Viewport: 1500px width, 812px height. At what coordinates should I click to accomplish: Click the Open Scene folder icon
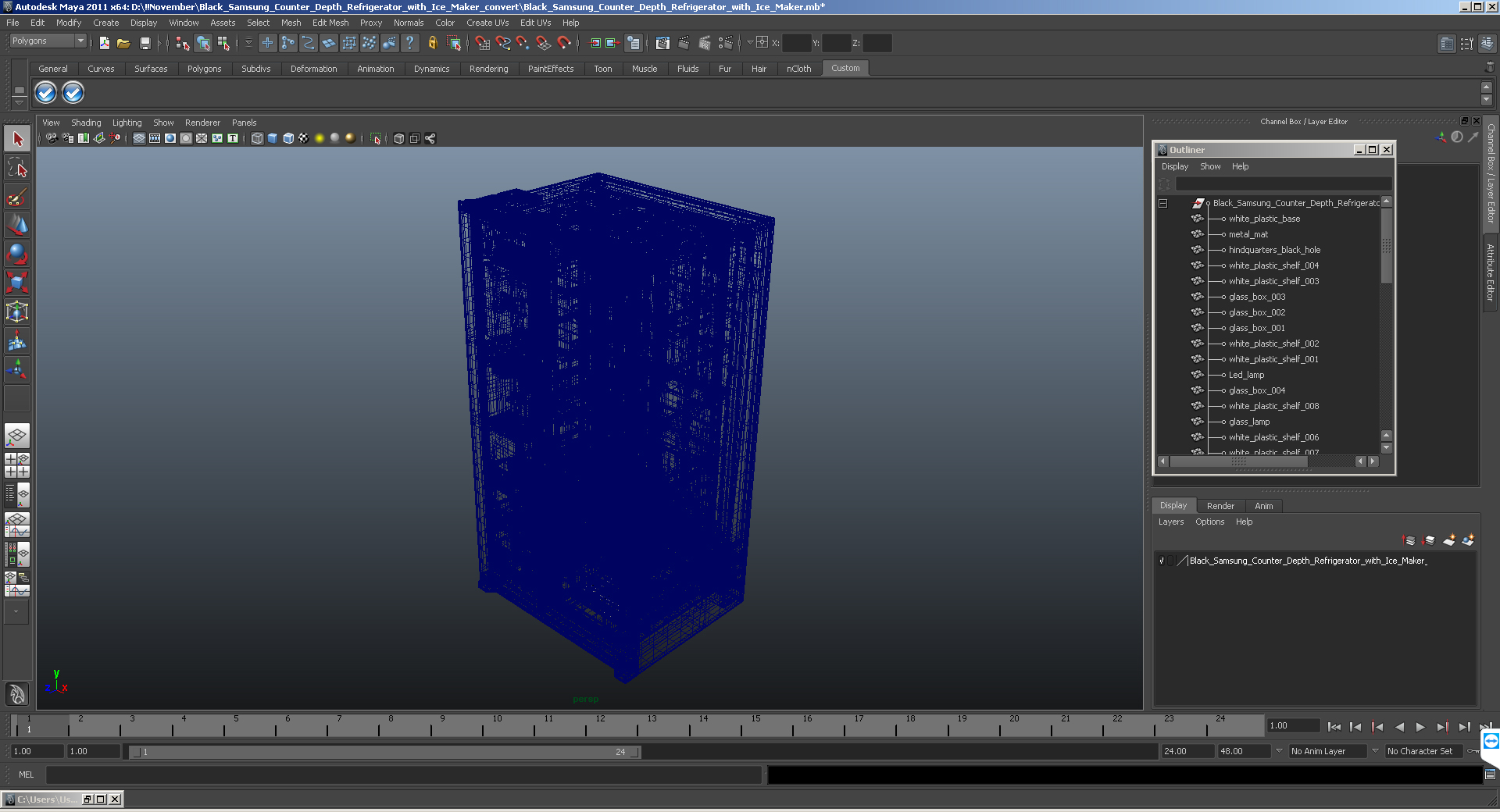[x=123, y=43]
